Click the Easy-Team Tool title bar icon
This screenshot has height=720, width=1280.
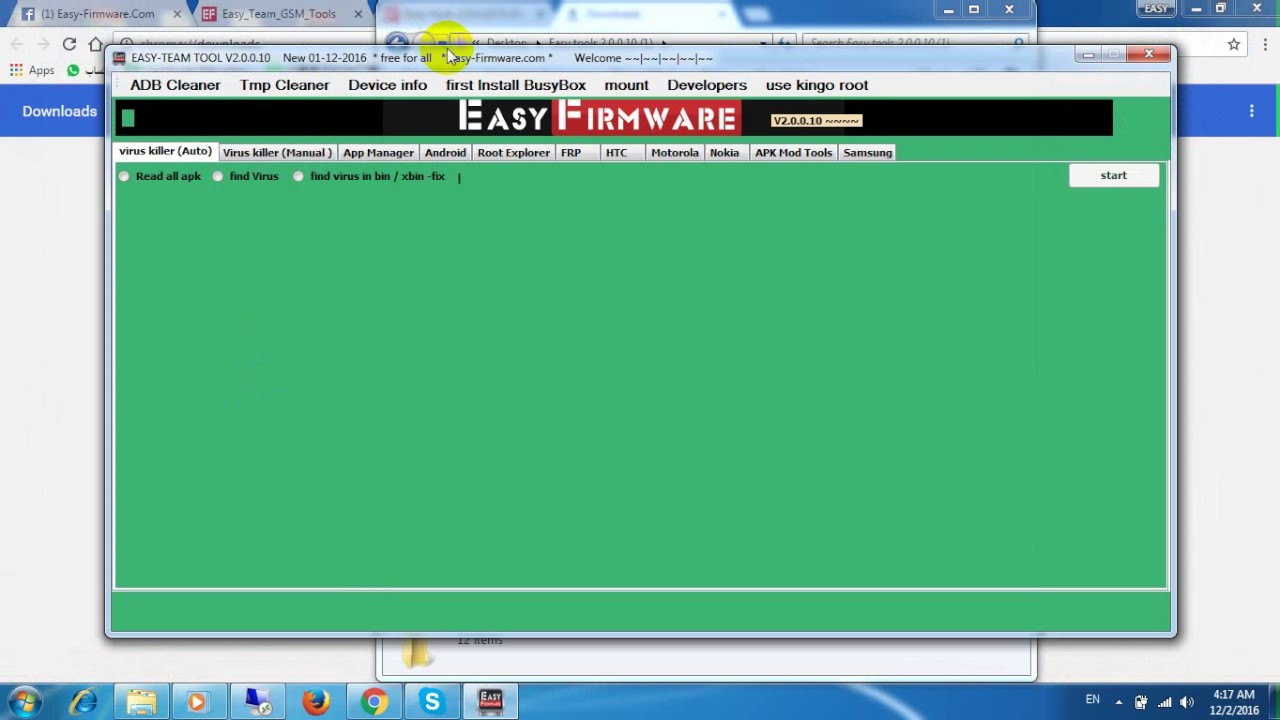coord(120,58)
